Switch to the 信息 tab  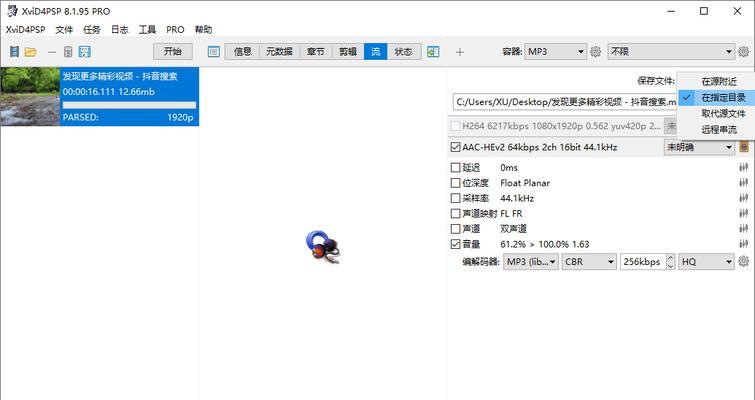(243, 52)
